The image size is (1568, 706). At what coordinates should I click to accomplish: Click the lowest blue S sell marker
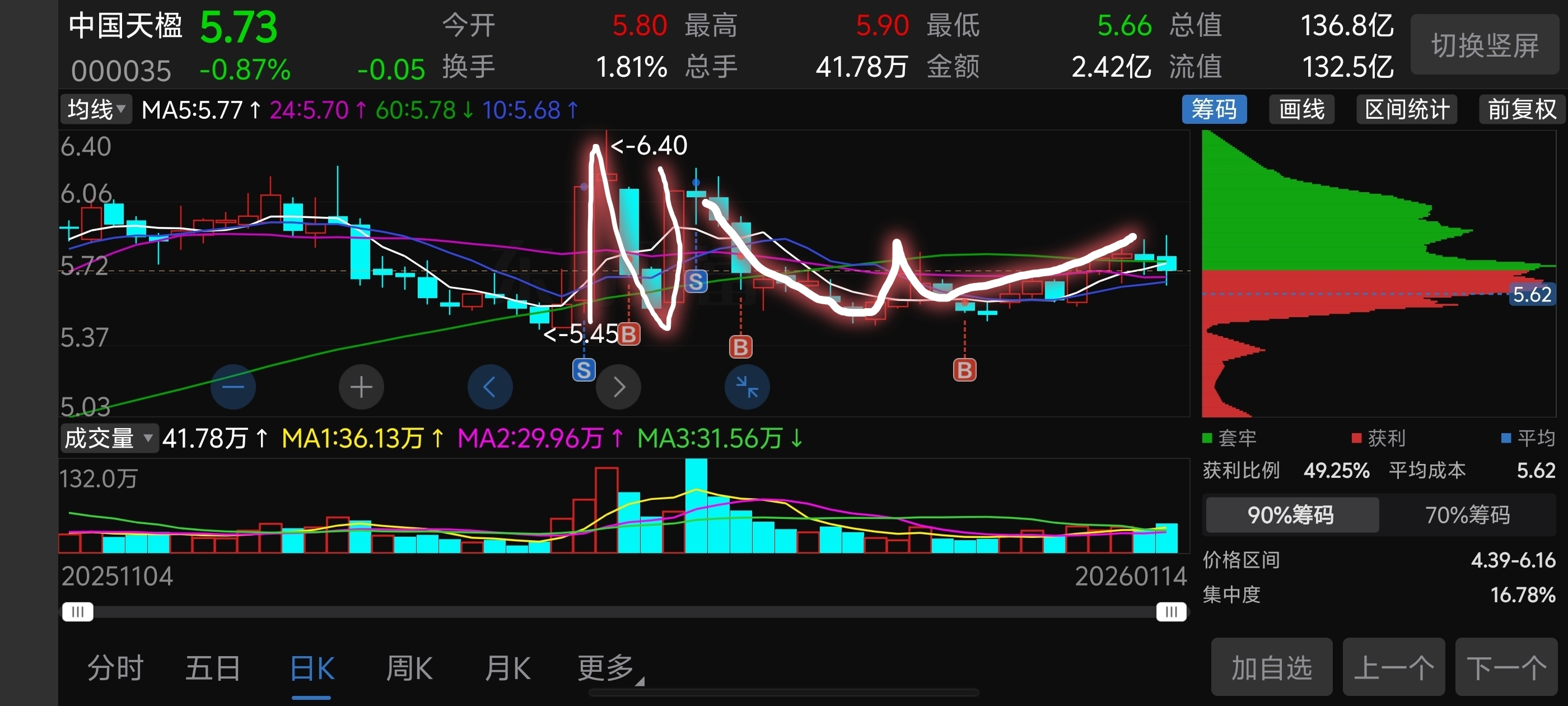coord(583,370)
